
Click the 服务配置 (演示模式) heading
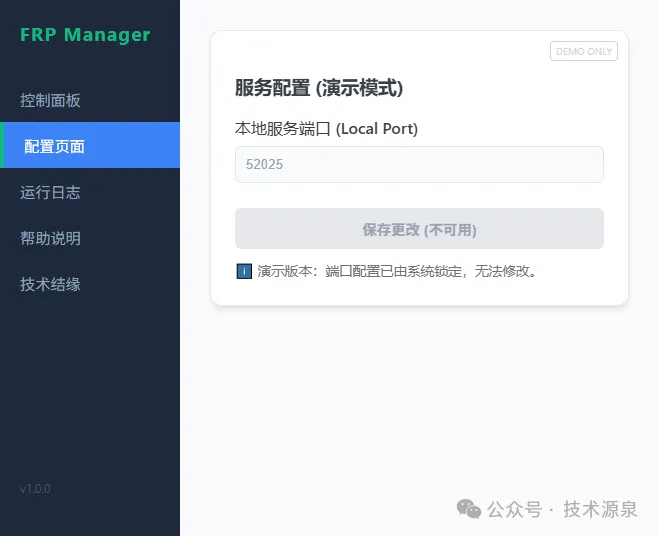pos(319,88)
